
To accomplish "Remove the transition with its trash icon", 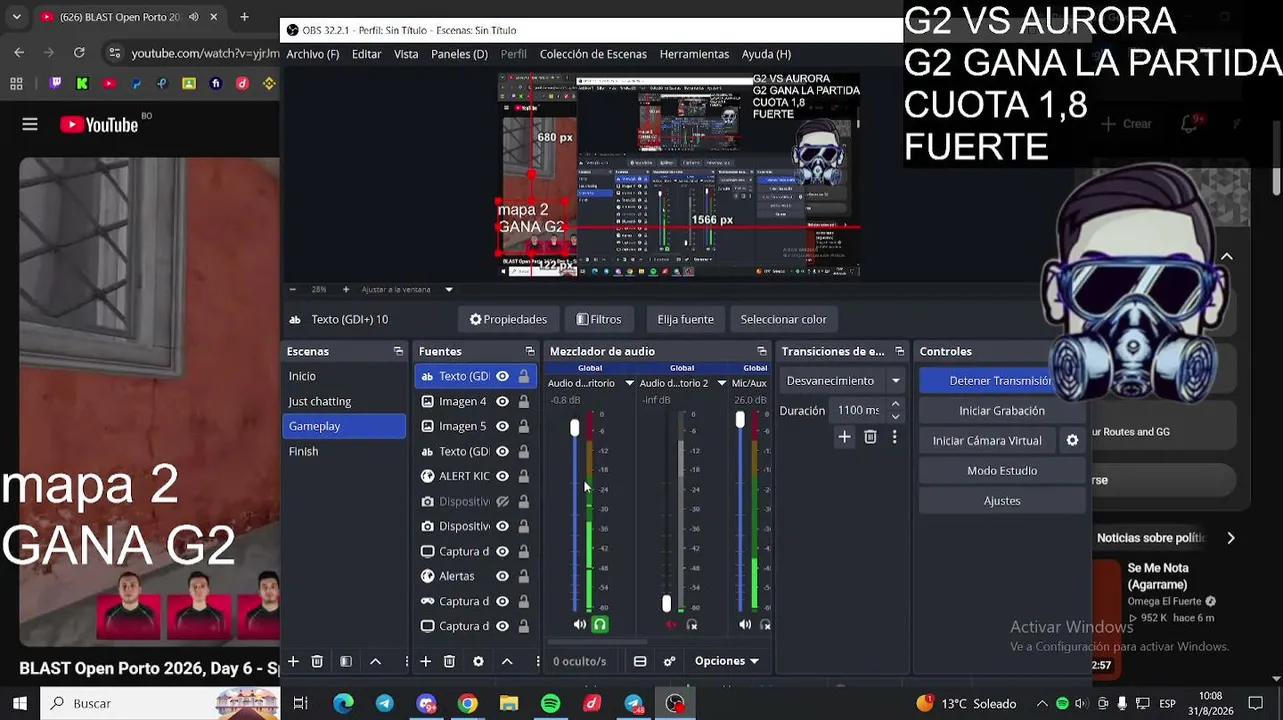I will click(x=870, y=437).
